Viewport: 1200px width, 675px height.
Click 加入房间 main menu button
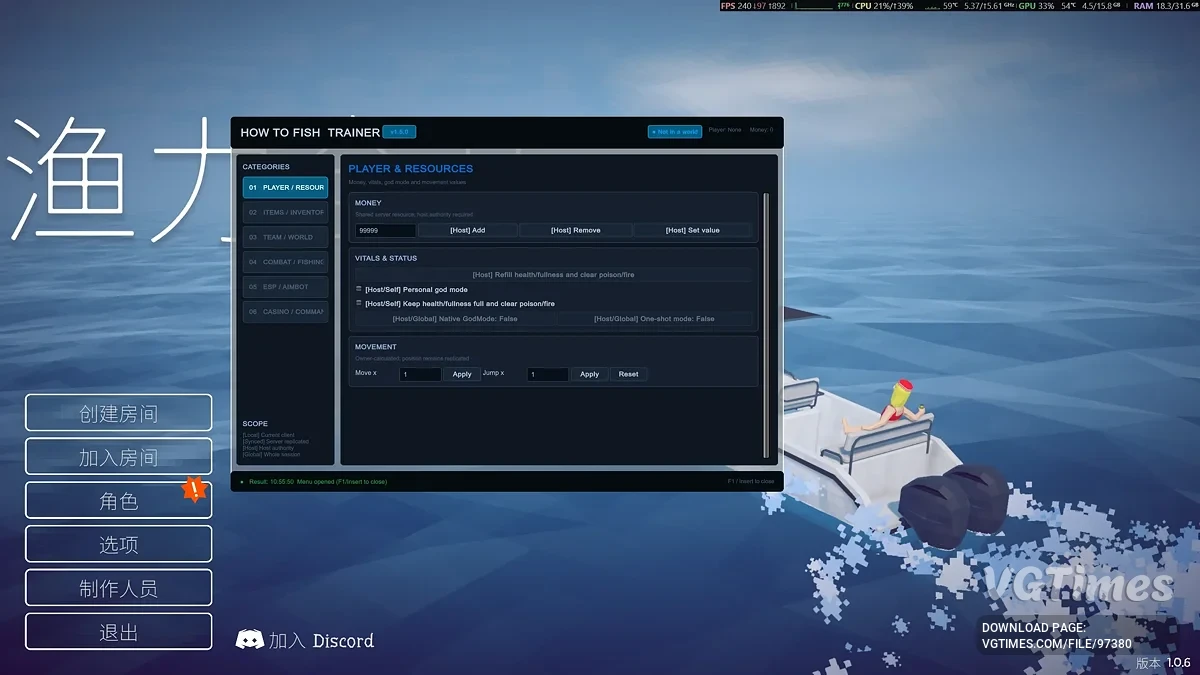click(x=119, y=457)
